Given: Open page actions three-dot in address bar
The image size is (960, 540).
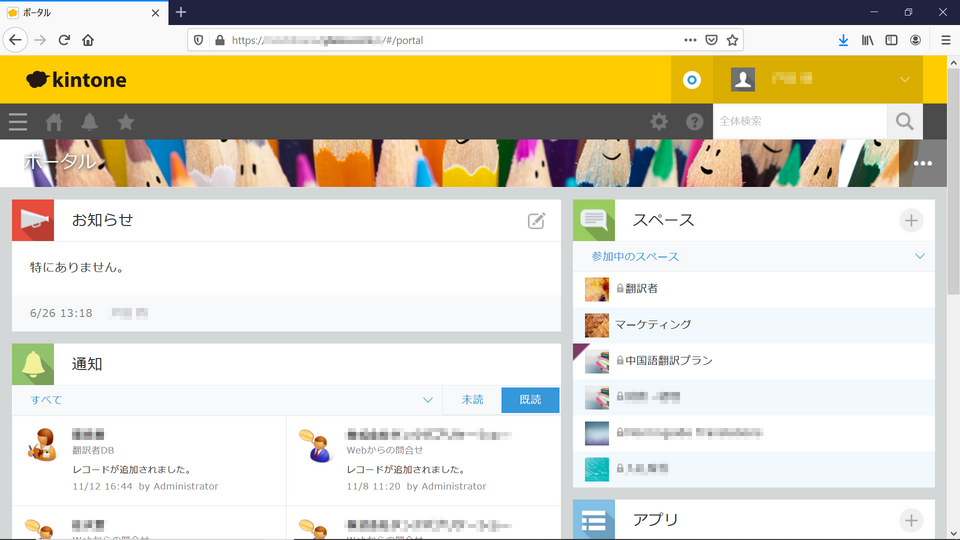Looking at the screenshot, I should pos(690,40).
